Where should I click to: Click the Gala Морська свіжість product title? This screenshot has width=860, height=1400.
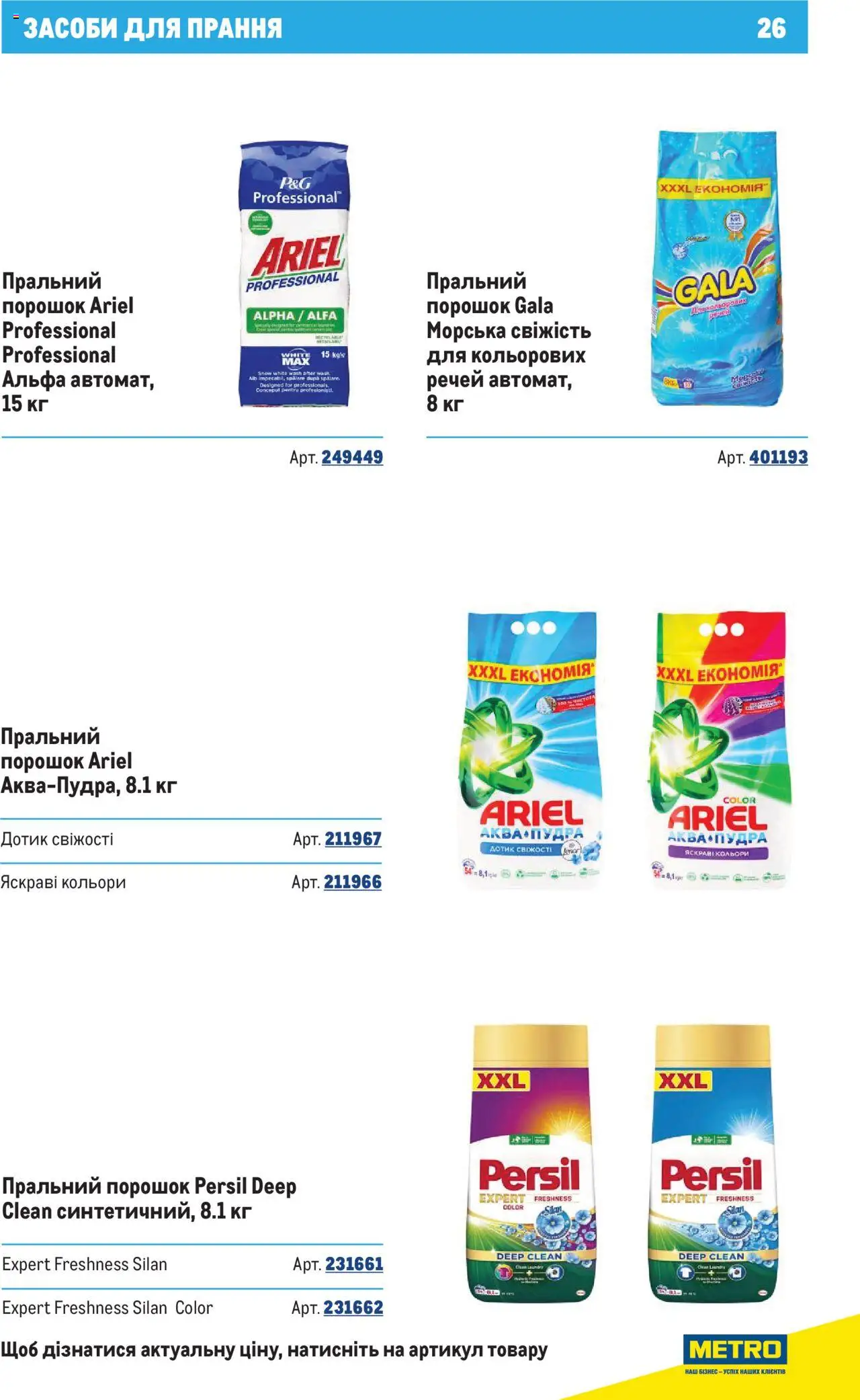[x=509, y=343]
